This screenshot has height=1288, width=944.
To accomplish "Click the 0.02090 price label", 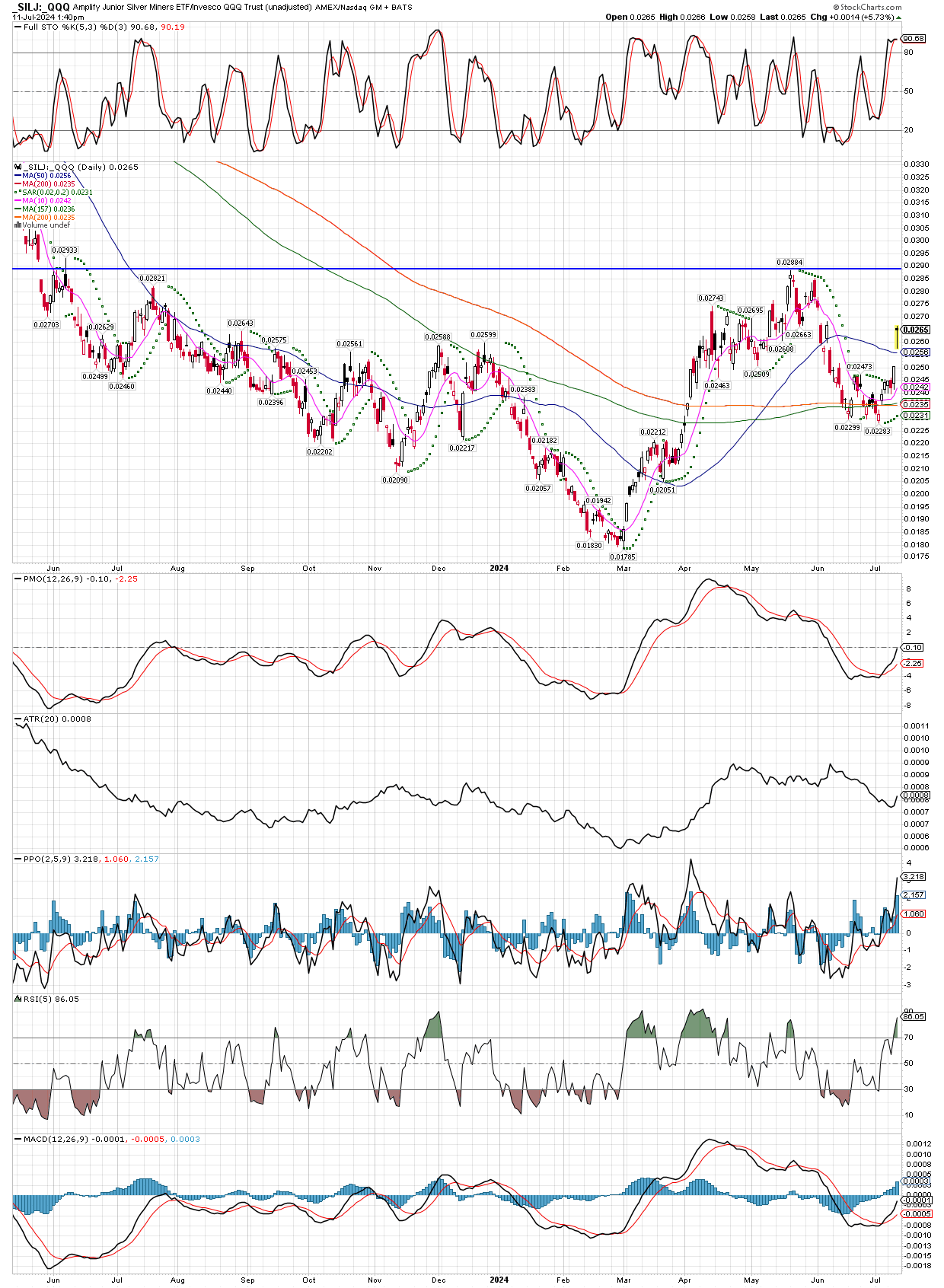I will [x=395, y=480].
